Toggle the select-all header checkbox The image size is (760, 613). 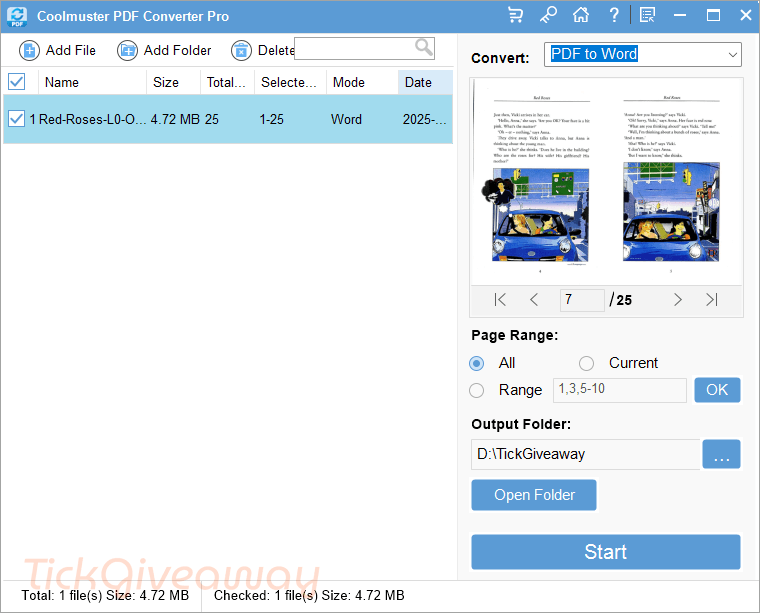[16, 81]
